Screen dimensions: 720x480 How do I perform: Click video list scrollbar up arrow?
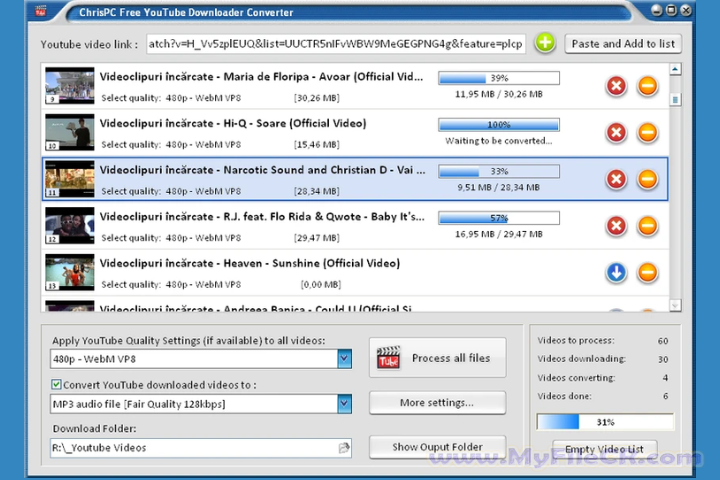click(x=675, y=69)
